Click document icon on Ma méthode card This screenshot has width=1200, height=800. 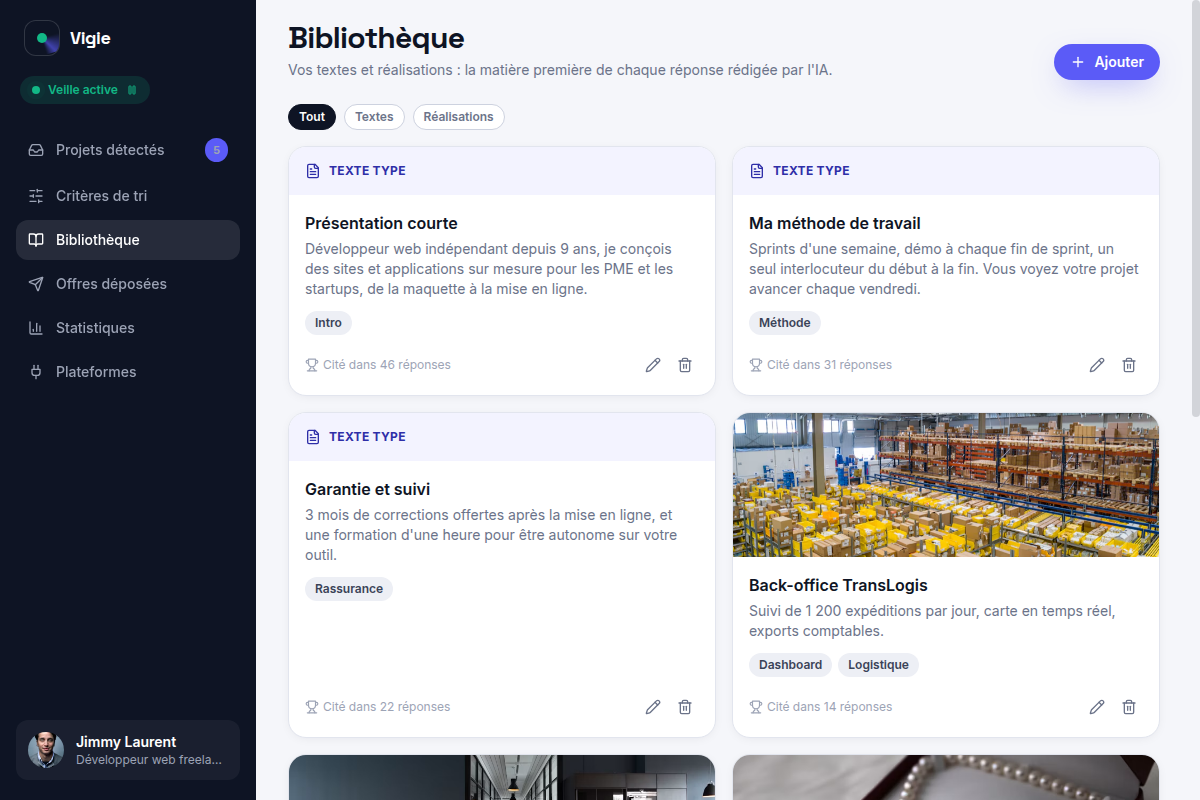[x=757, y=171]
